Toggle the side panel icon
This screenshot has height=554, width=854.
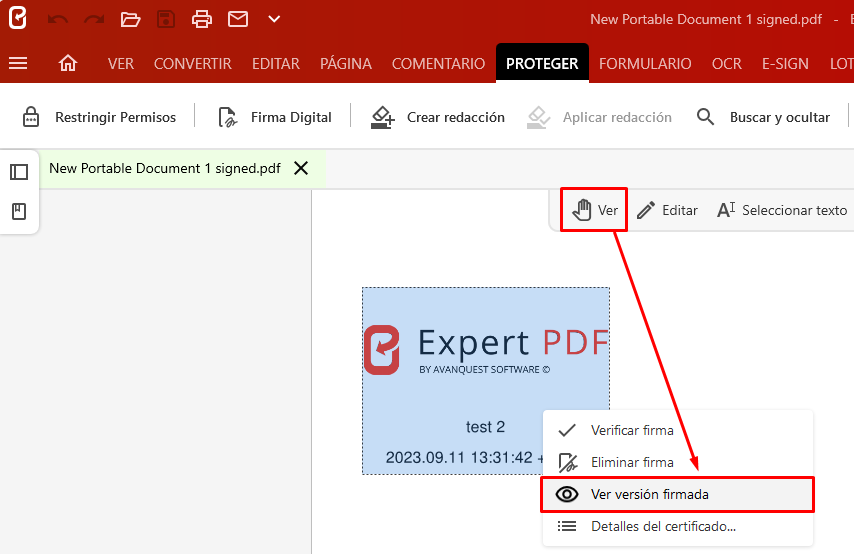tap(19, 172)
